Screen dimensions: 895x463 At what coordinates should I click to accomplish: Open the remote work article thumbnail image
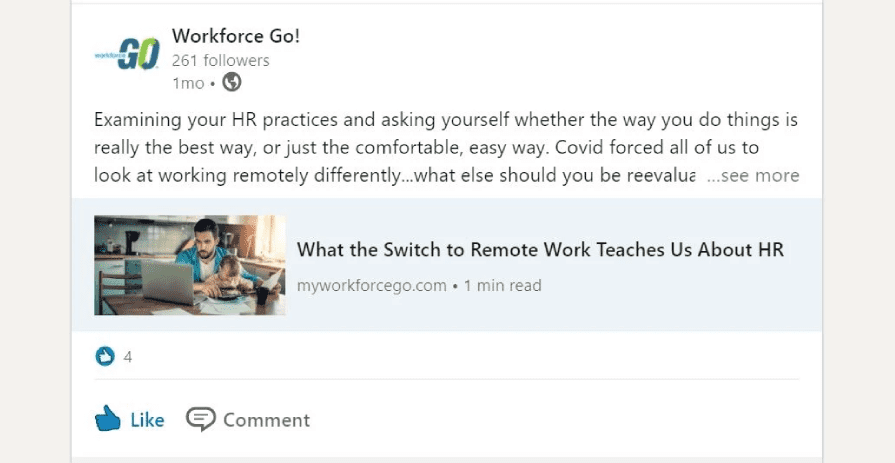(x=189, y=265)
